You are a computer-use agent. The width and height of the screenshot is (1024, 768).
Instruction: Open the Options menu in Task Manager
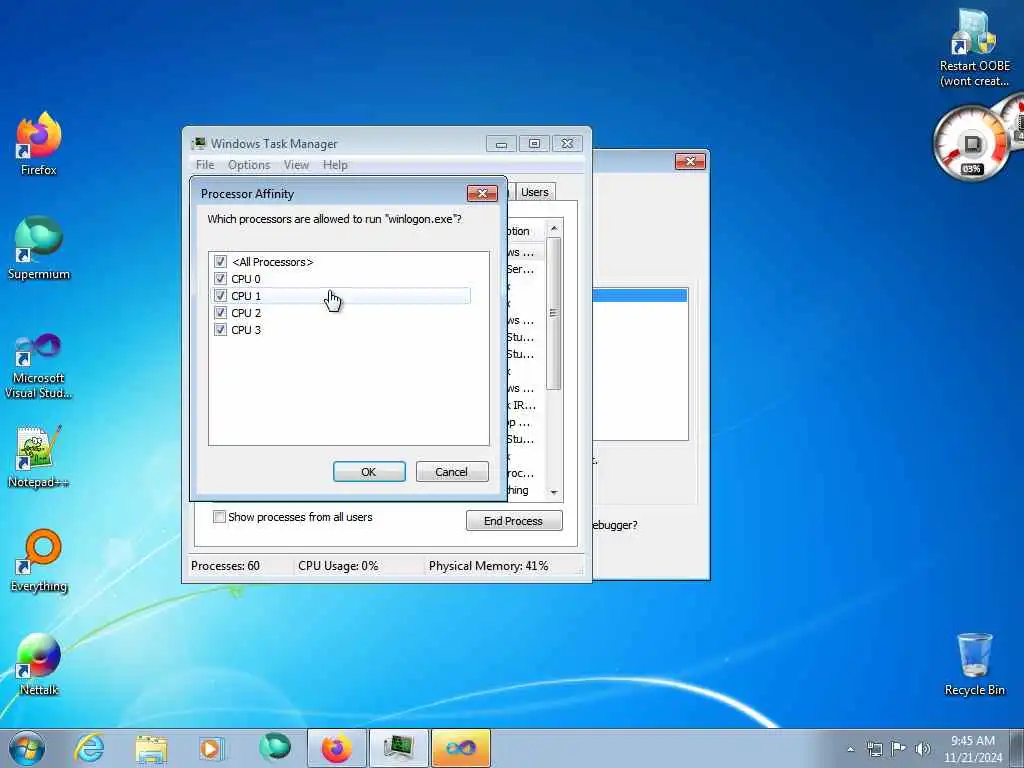pos(249,165)
